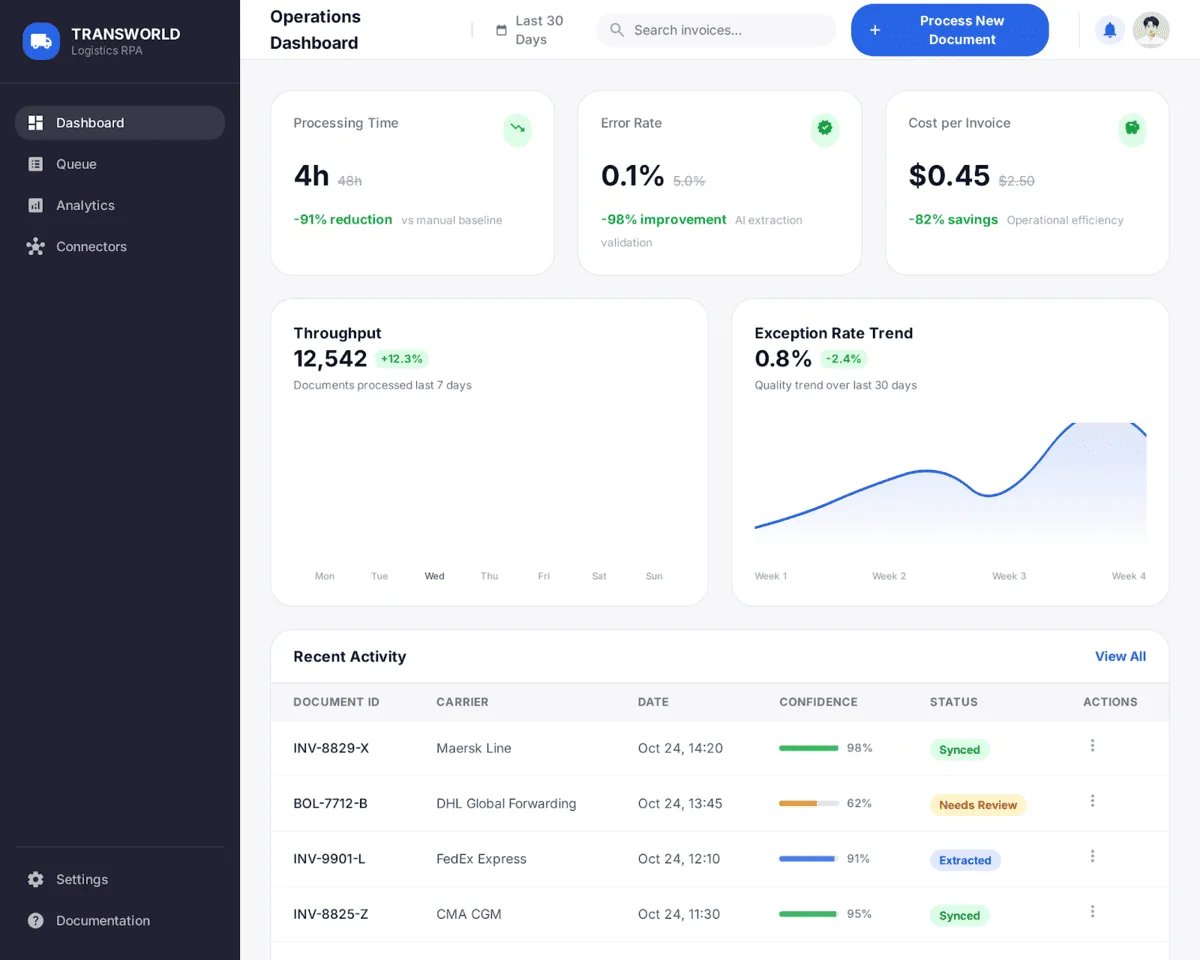Open actions menu for INV-8829-X row
1200x960 pixels.
pyautogui.click(x=1092, y=745)
